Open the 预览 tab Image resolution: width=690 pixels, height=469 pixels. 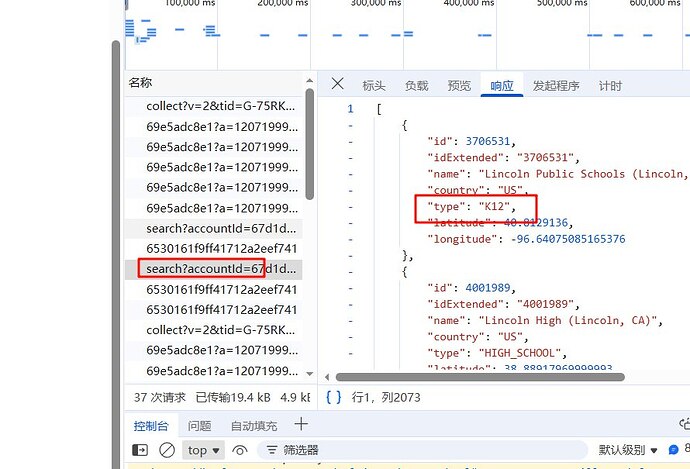pos(459,86)
